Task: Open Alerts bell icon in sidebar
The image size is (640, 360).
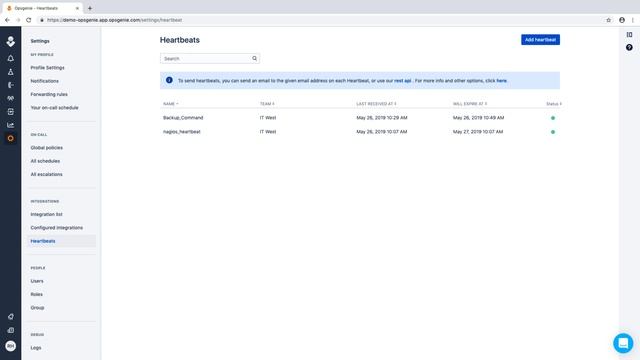Action: [11, 58]
